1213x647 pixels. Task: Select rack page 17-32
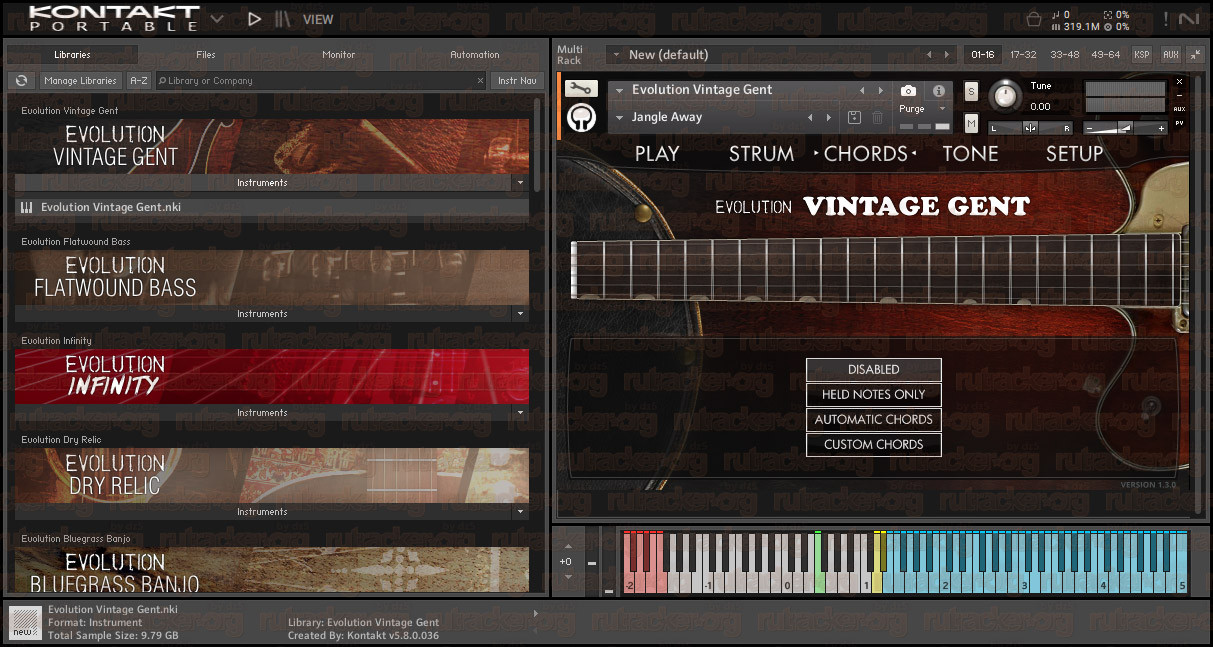click(1023, 55)
